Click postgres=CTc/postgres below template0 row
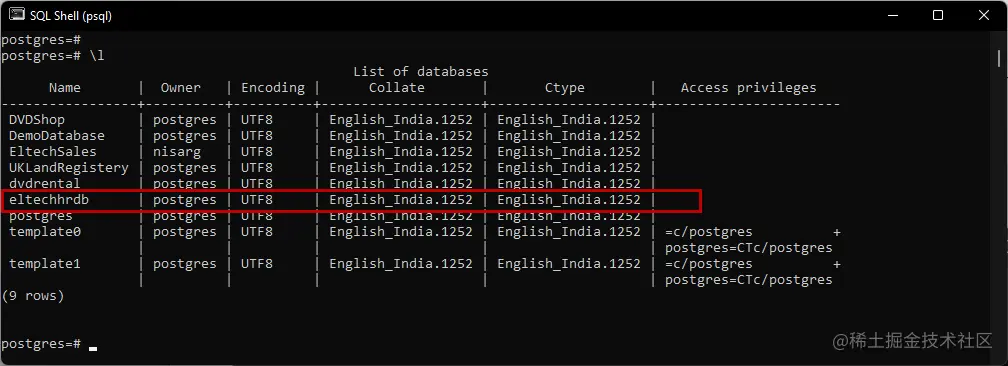 tap(749, 248)
